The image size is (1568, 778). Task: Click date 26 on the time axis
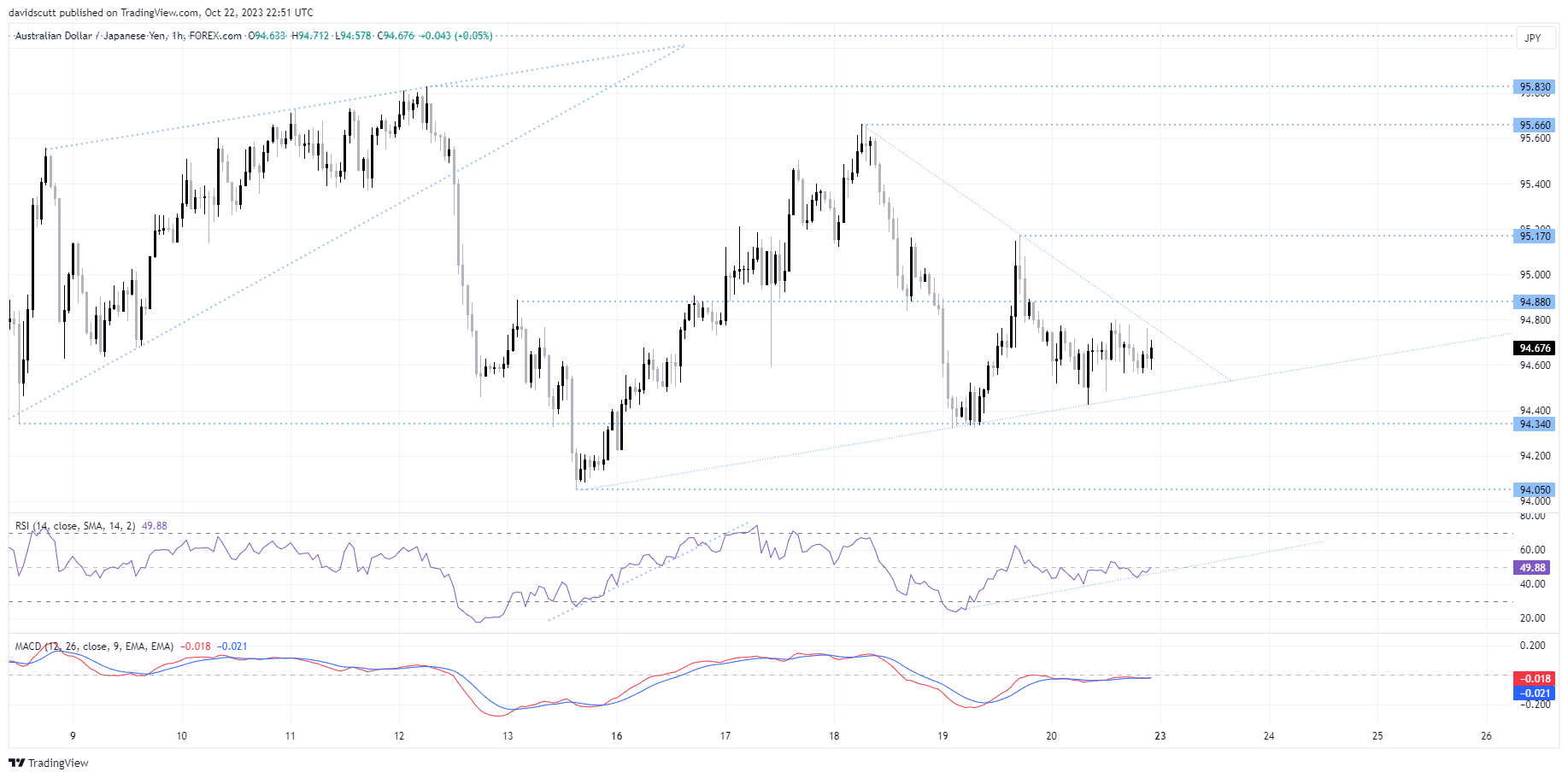click(1487, 736)
